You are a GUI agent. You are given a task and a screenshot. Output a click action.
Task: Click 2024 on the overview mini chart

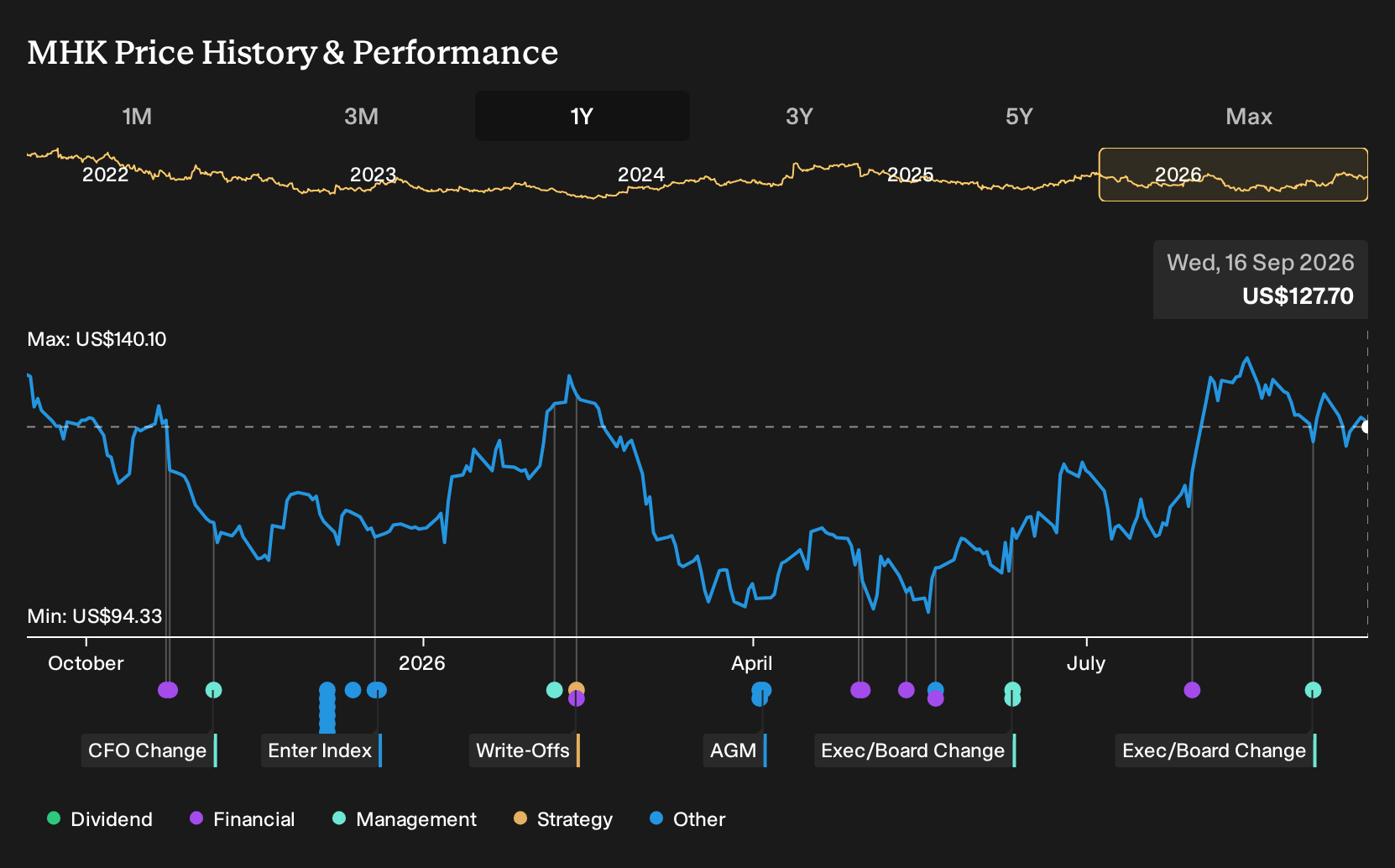(641, 175)
